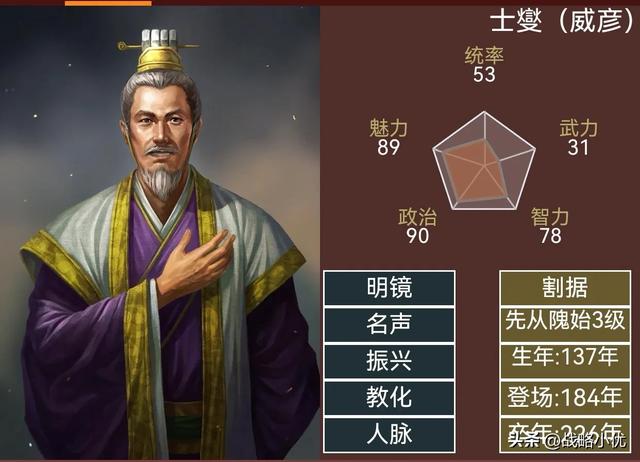Image resolution: width=640 pixels, height=462 pixels.
Task: Click the 士燮（威彦）name title
Action: tap(562, 20)
